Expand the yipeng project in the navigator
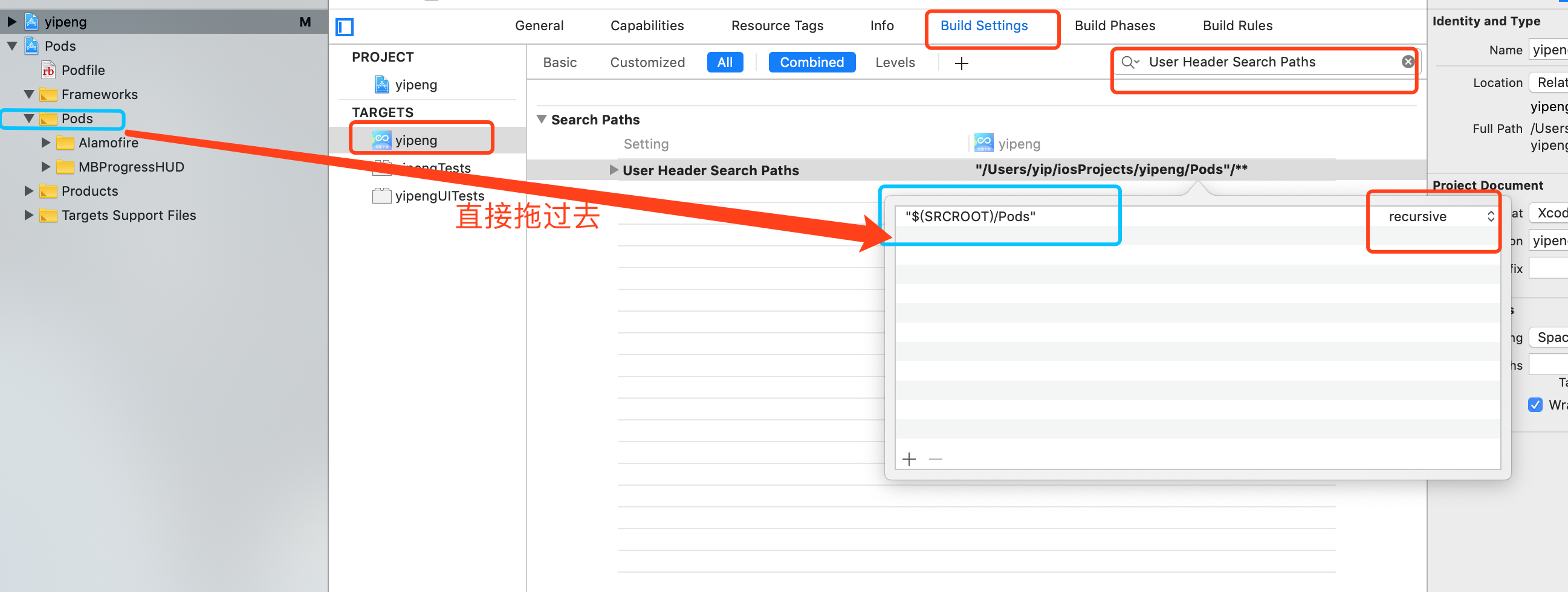The height and width of the screenshot is (592, 1568). click(x=11, y=22)
